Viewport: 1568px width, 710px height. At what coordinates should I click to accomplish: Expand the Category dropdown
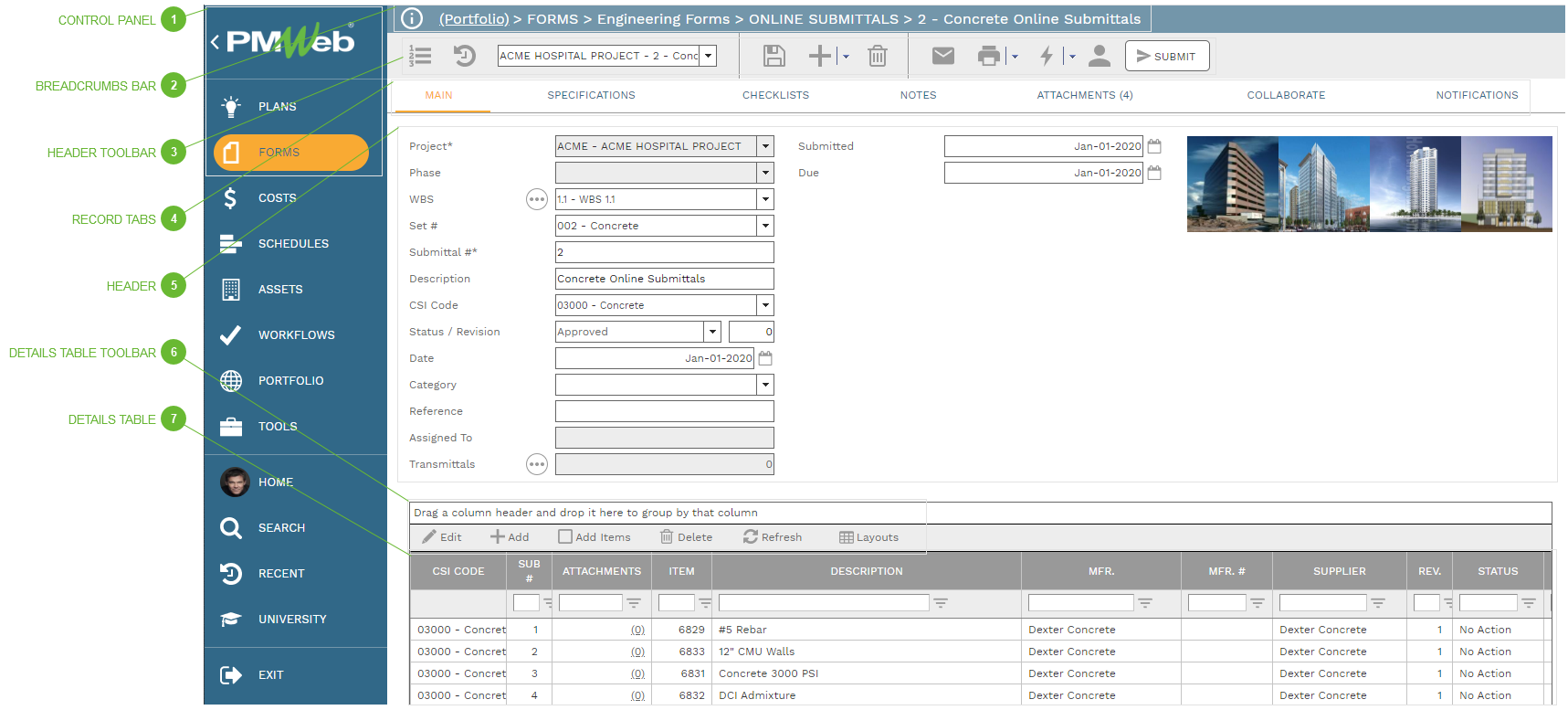click(765, 385)
